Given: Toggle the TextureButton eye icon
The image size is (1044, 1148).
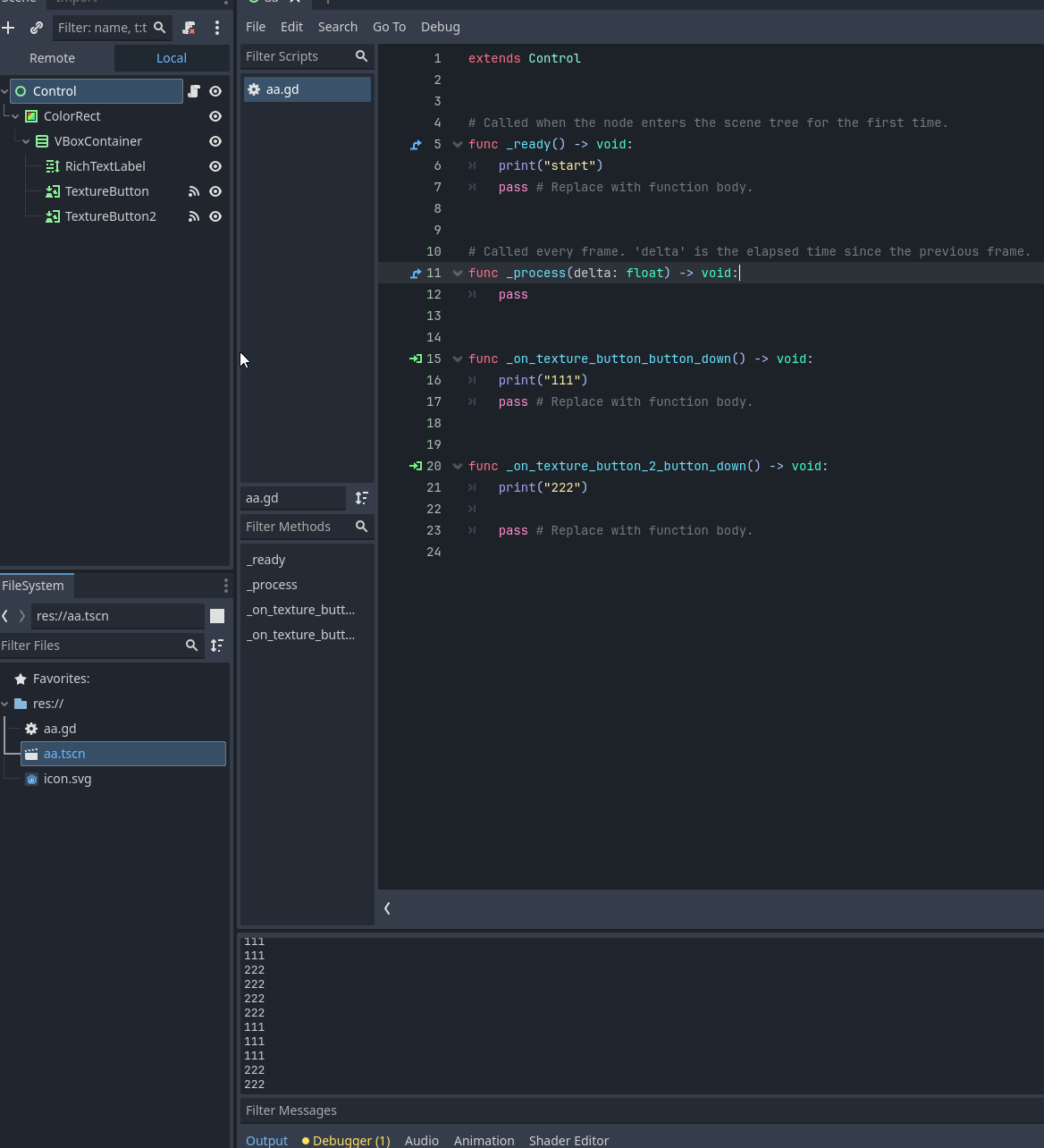Looking at the screenshot, I should (215, 191).
